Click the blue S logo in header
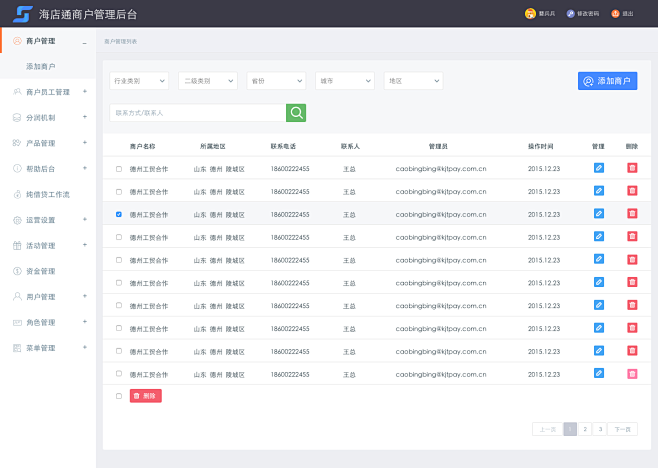 click(23, 14)
